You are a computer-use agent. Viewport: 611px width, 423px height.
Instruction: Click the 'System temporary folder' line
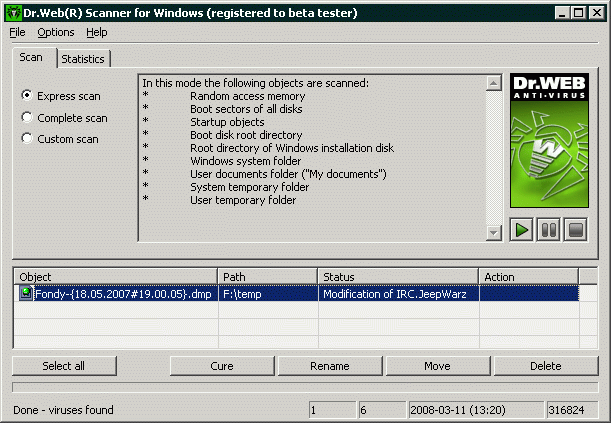(249, 187)
